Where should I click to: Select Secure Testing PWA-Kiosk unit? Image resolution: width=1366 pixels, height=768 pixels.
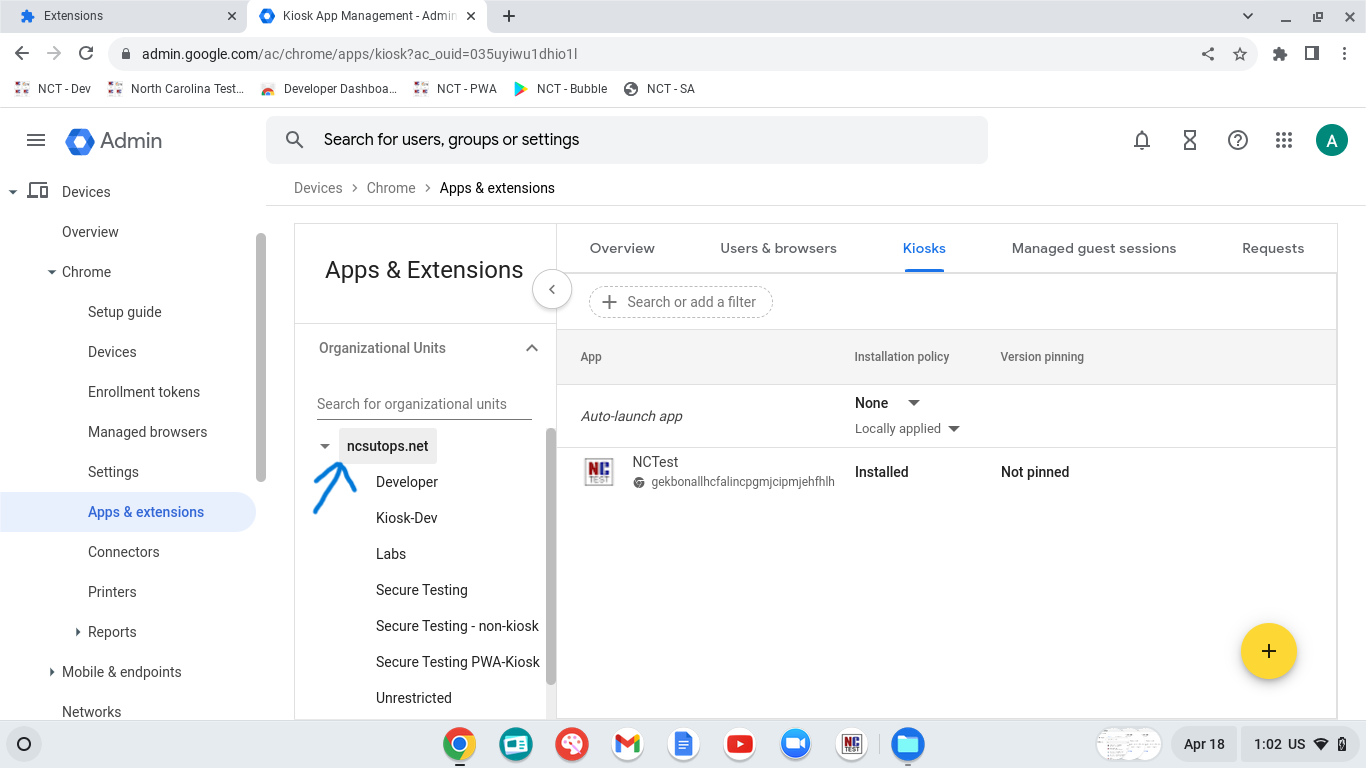pos(458,662)
